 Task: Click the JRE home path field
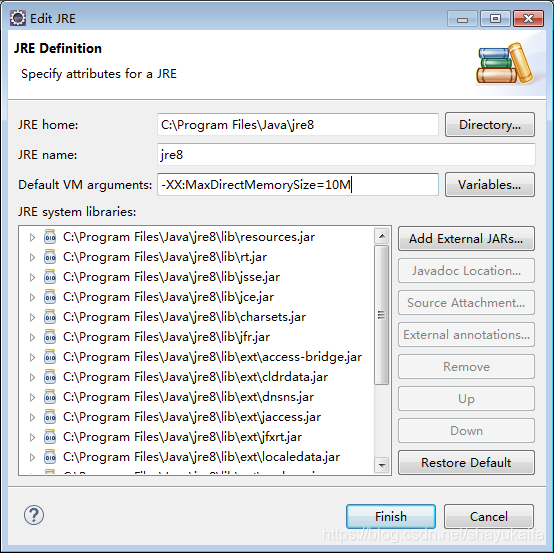[x=298, y=124]
